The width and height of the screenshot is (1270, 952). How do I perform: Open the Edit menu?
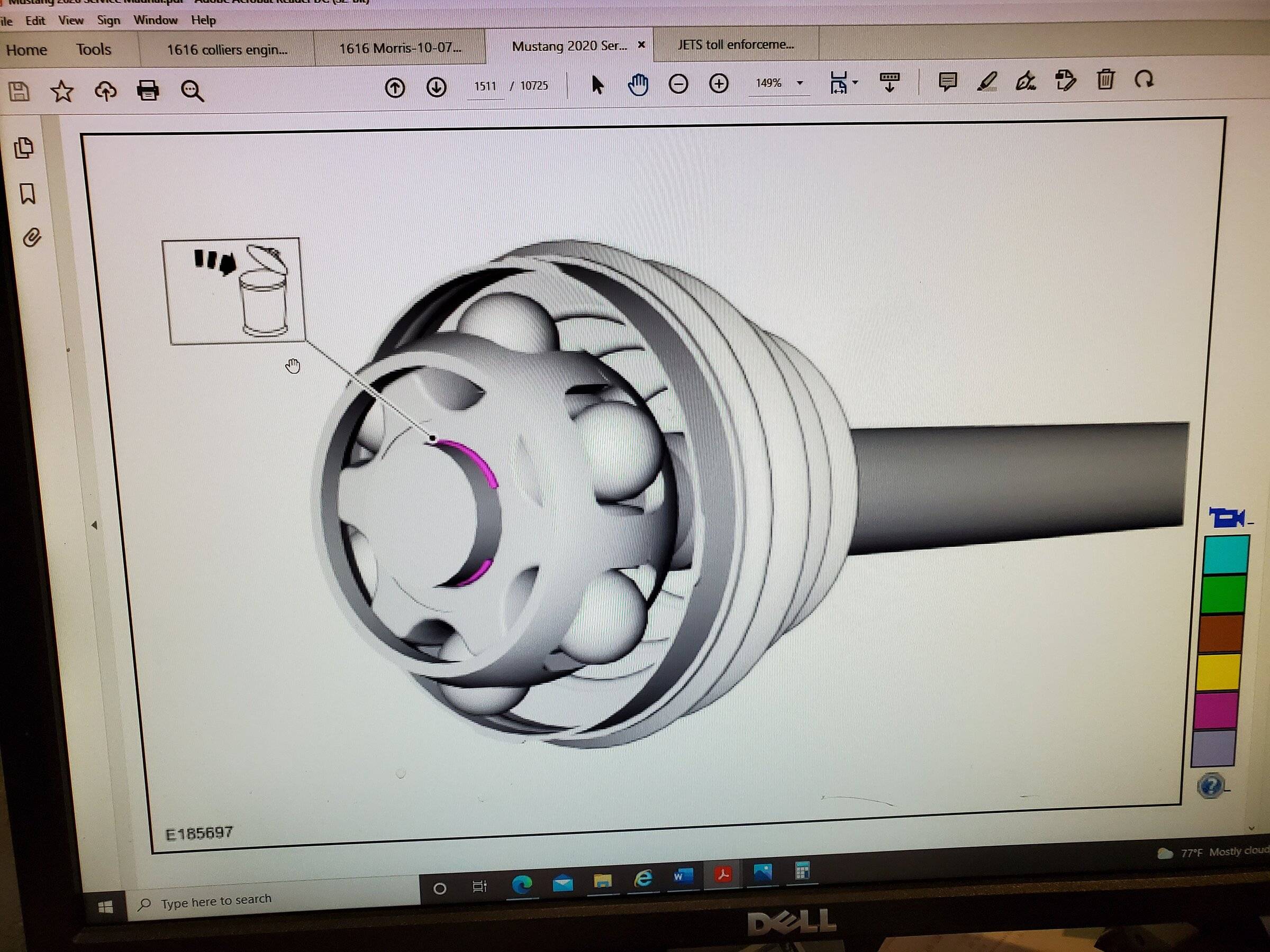click(x=35, y=21)
